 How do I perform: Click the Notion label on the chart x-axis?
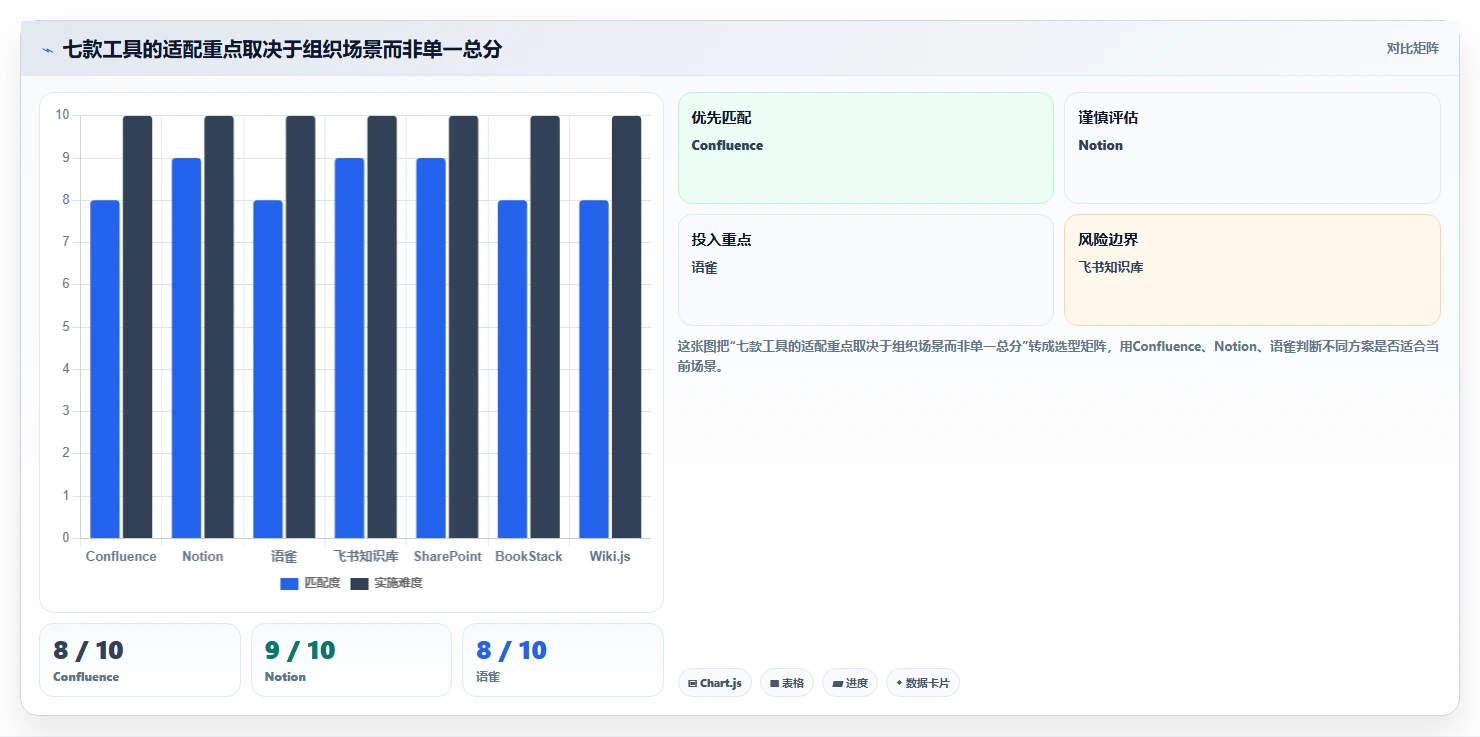[203, 556]
